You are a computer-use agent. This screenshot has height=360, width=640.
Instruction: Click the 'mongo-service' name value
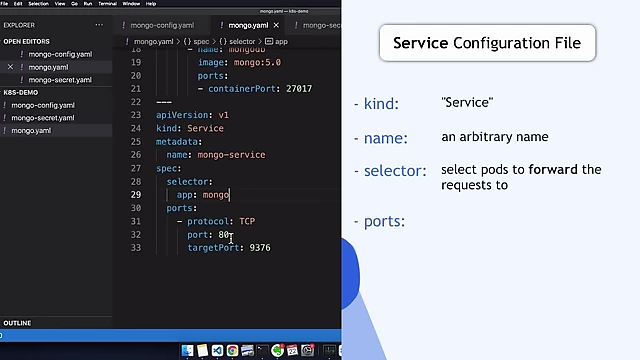pos(231,155)
